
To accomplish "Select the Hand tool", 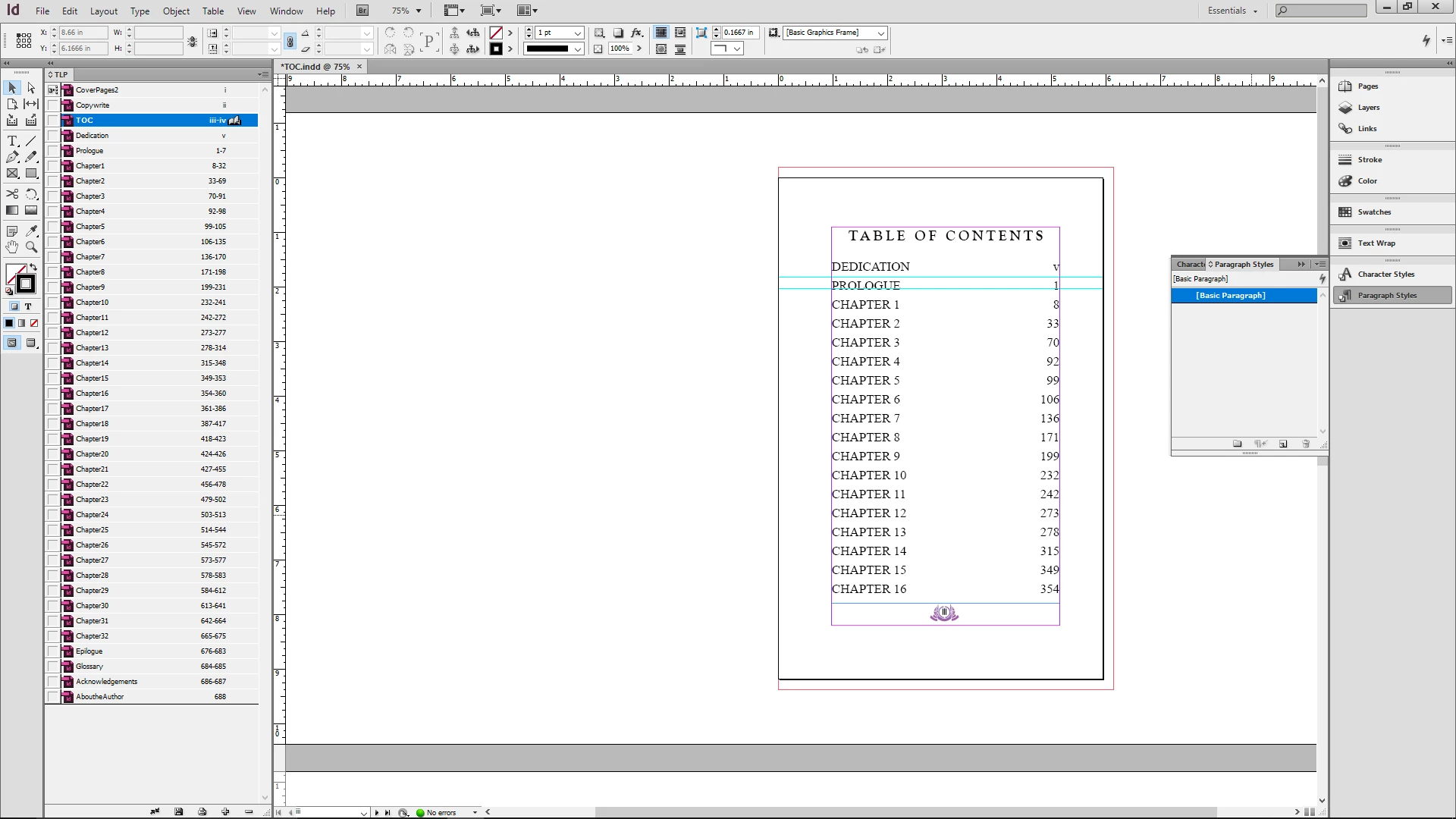I will pyautogui.click(x=12, y=247).
